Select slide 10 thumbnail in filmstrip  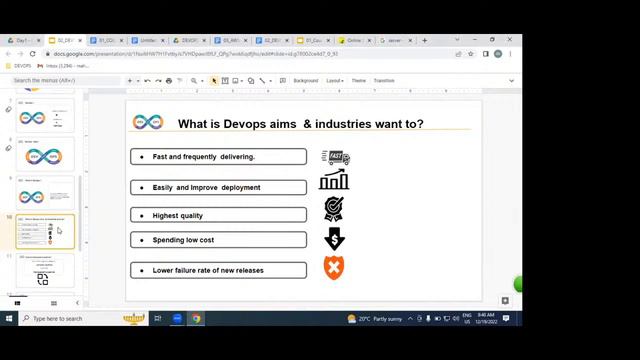click(45, 231)
